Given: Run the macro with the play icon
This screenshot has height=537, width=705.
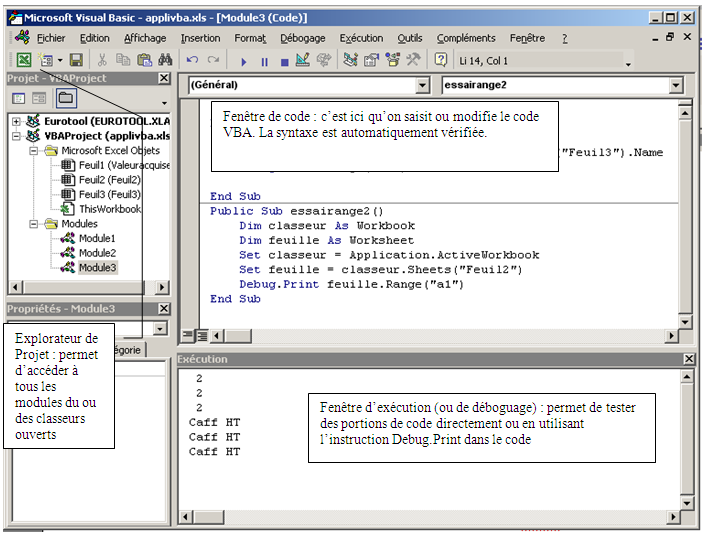Looking at the screenshot, I should [243, 62].
